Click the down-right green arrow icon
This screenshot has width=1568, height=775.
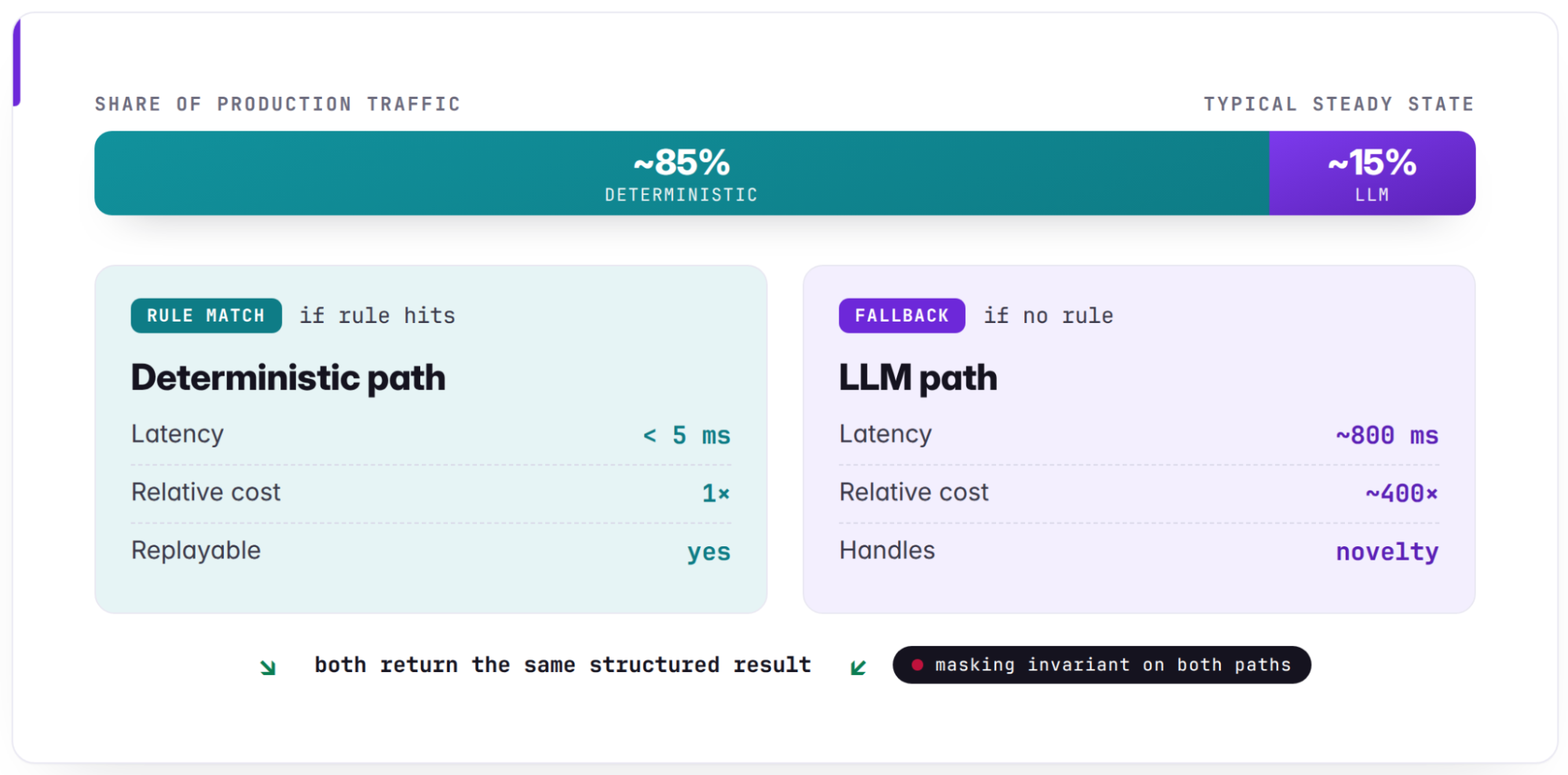[x=268, y=667]
